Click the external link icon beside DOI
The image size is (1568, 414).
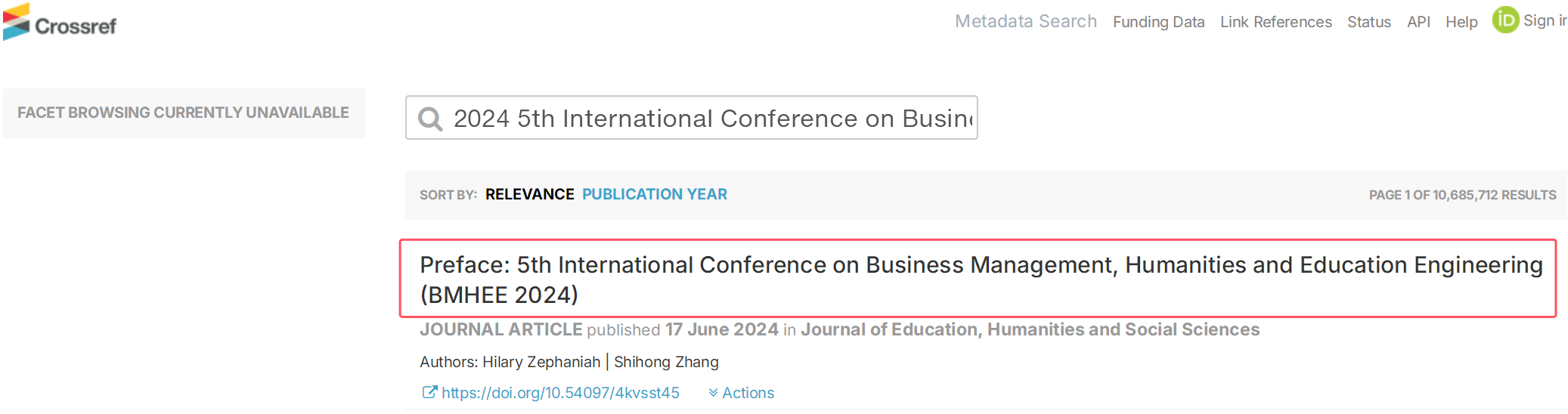(429, 392)
